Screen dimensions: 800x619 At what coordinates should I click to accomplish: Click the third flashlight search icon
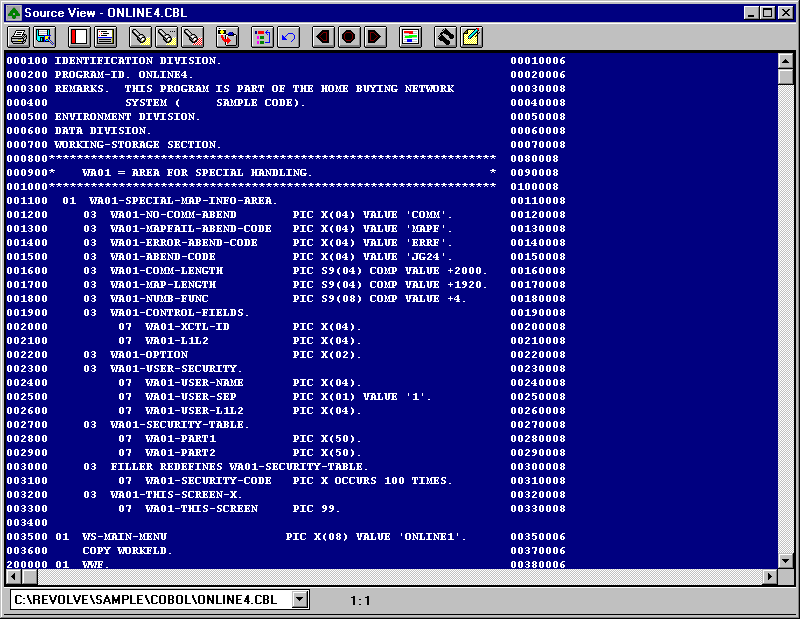pyautogui.click(x=192, y=37)
